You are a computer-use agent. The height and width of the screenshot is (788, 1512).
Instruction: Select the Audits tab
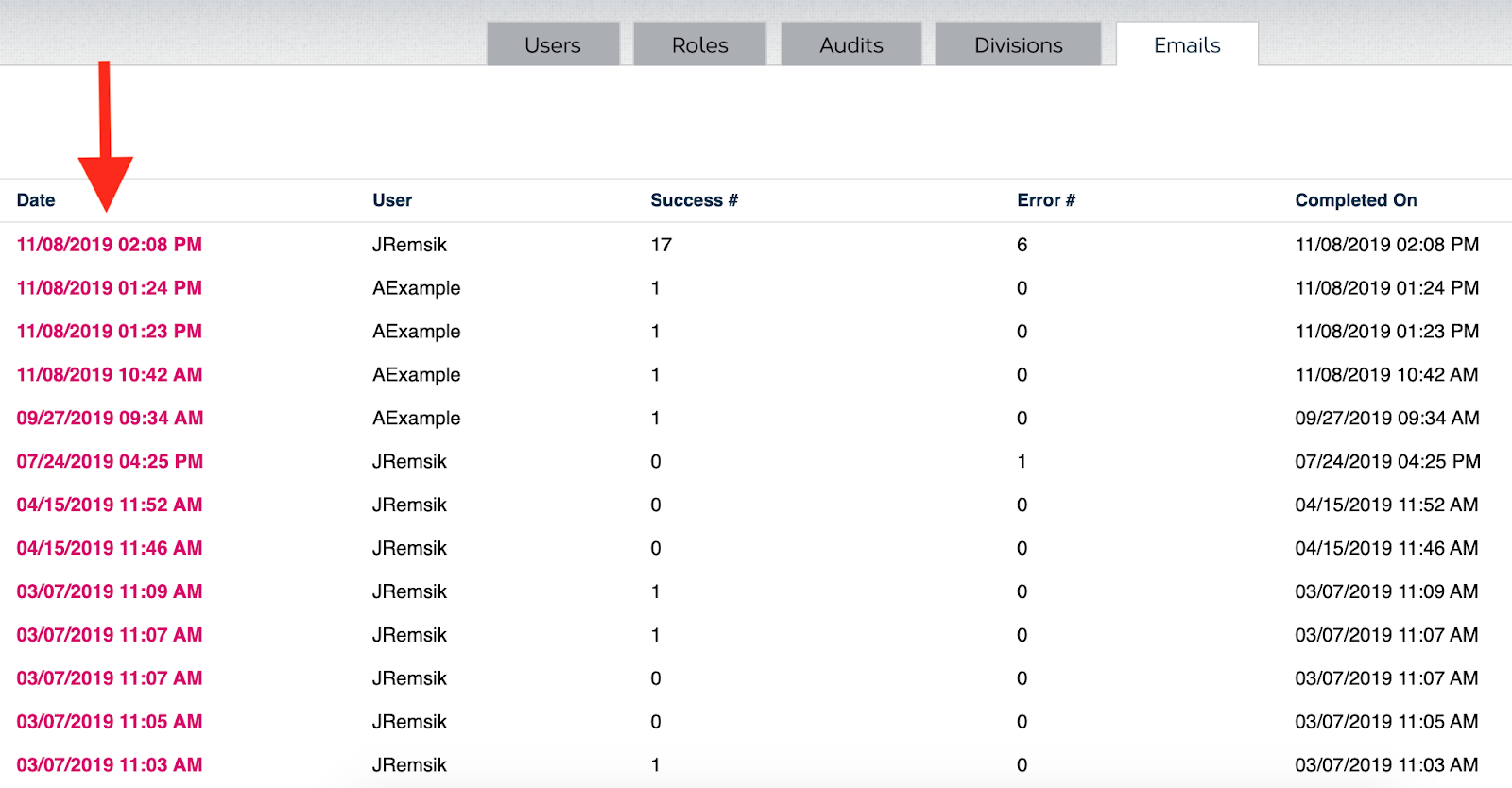pyautogui.click(x=851, y=44)
